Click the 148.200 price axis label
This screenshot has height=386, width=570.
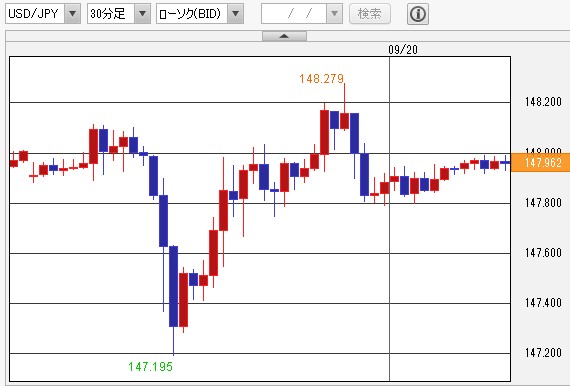(543, 102)
